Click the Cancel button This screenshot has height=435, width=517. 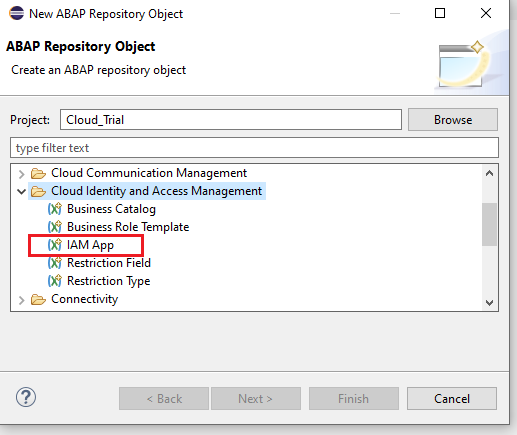click(452, 399)
